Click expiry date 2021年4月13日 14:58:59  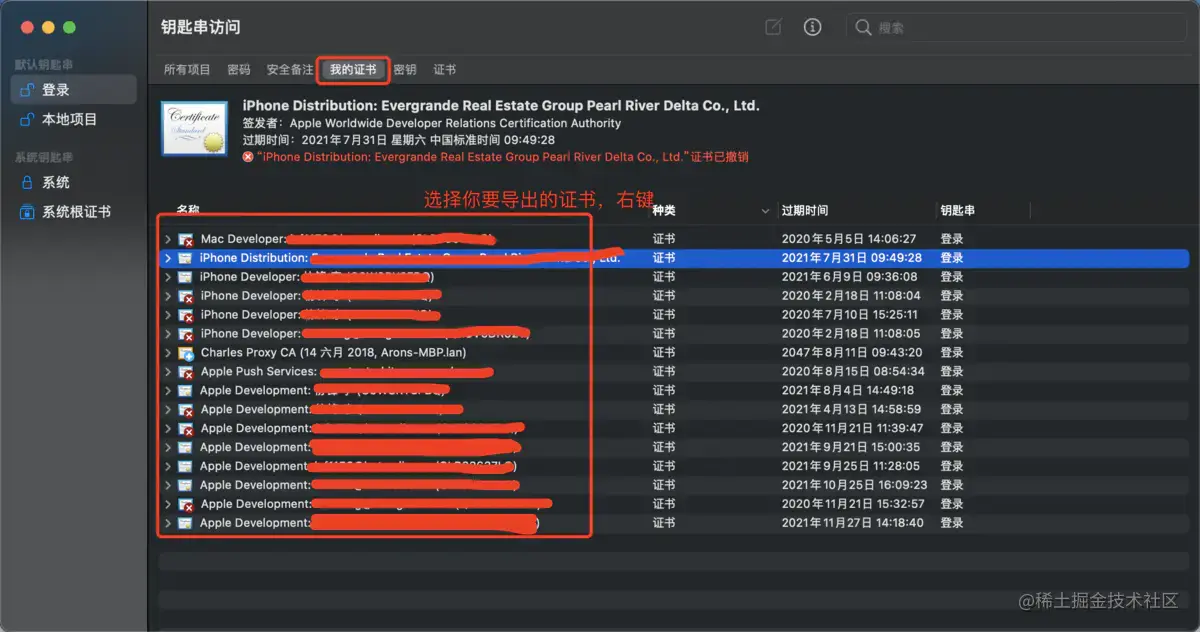tap(853, 410)
